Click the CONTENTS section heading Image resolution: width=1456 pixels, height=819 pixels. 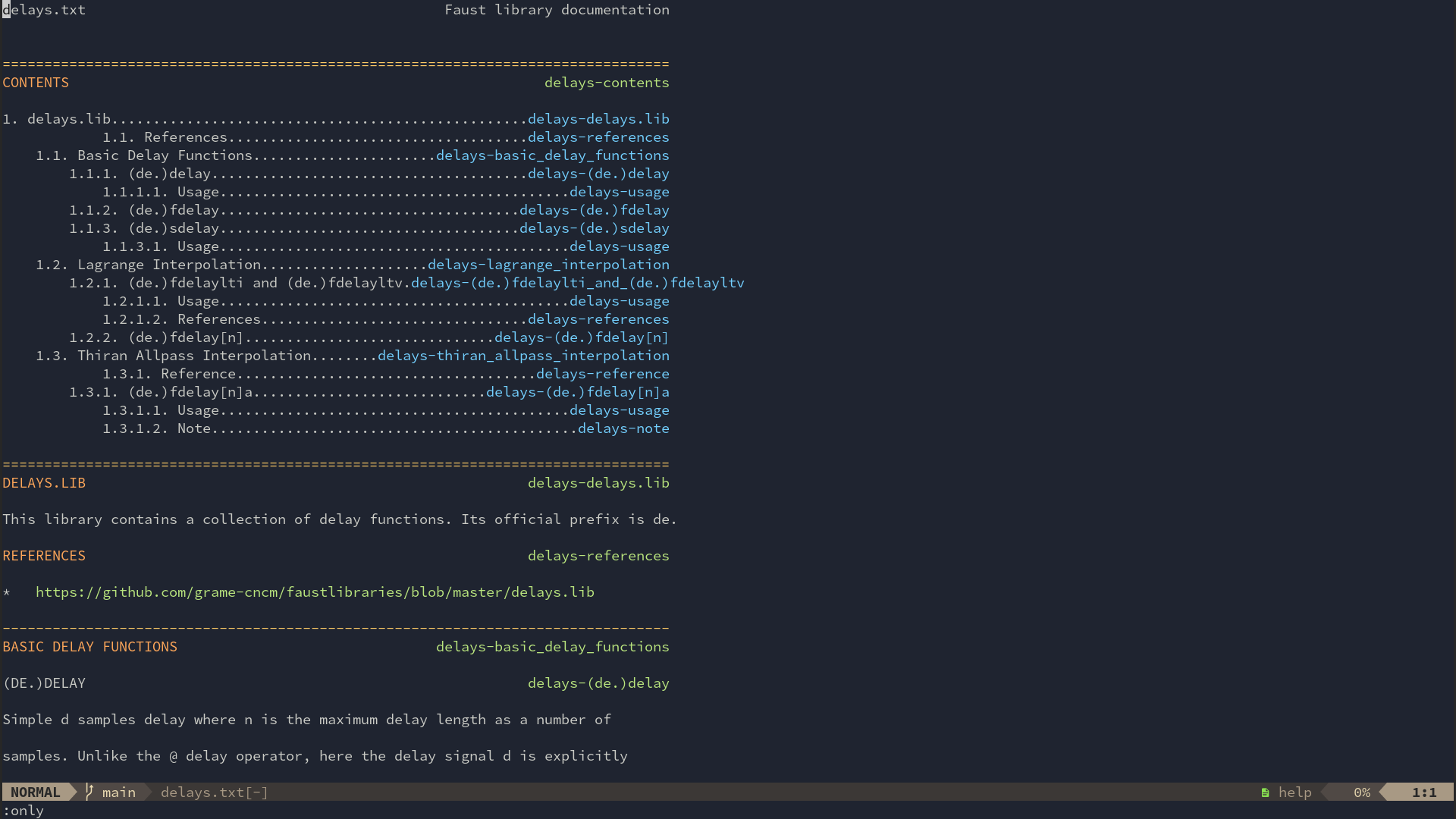36,83
